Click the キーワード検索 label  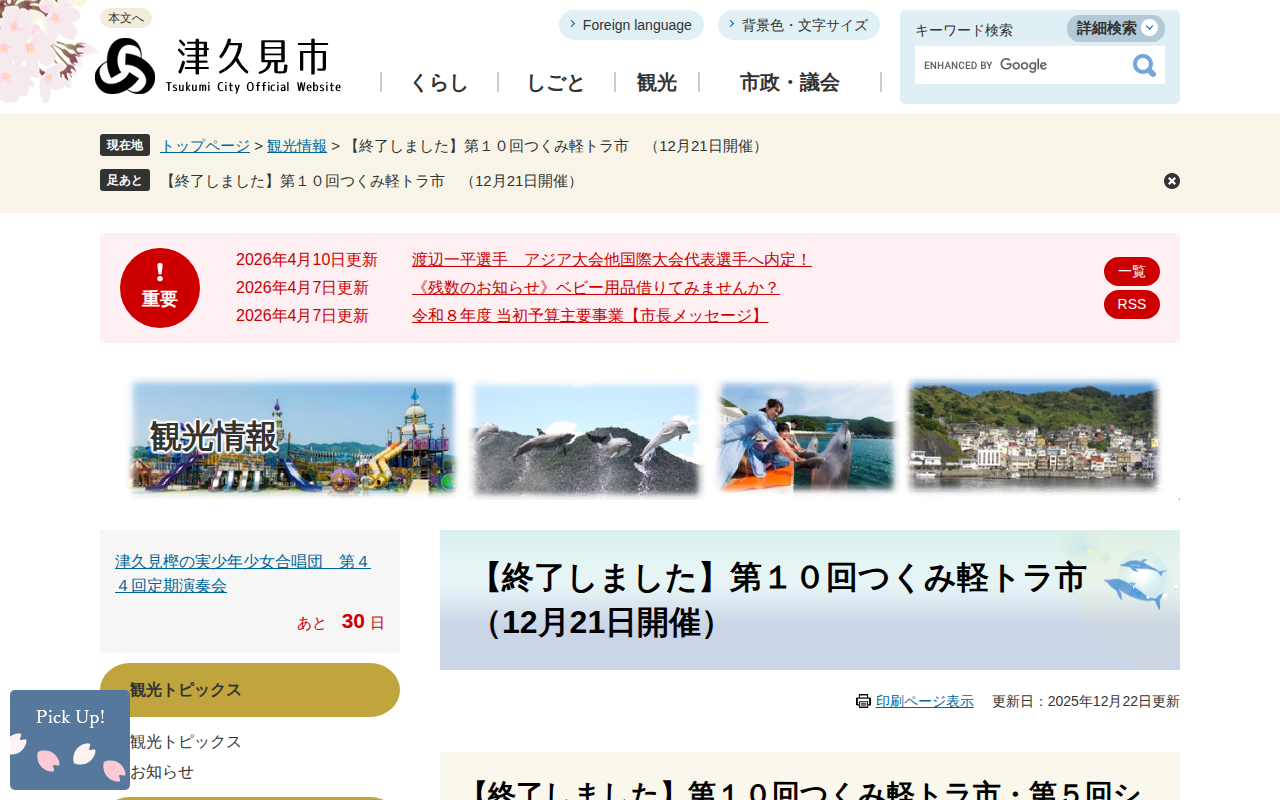pyautogui.click(x=964, y=30)
